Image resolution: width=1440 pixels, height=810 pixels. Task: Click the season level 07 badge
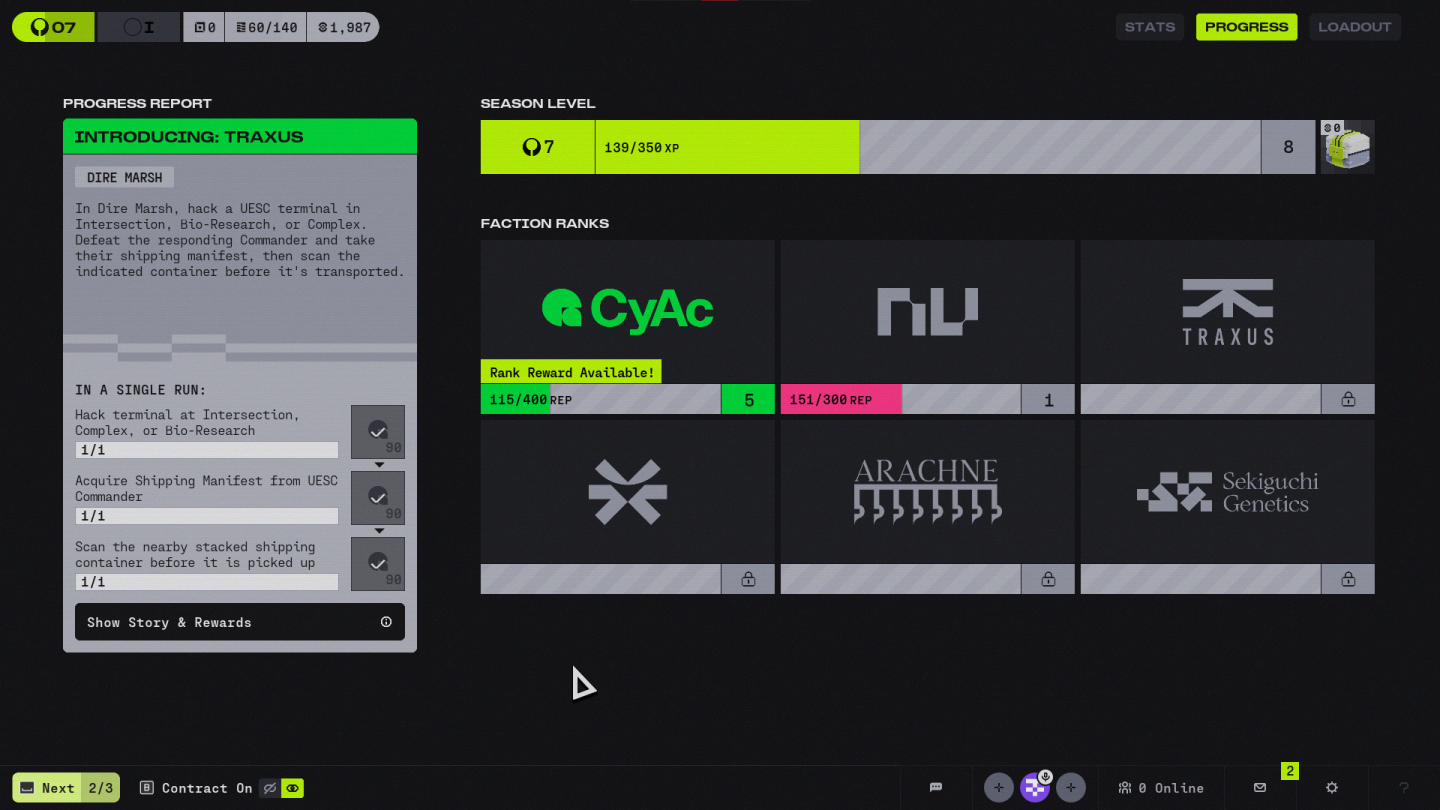point(53,27)
